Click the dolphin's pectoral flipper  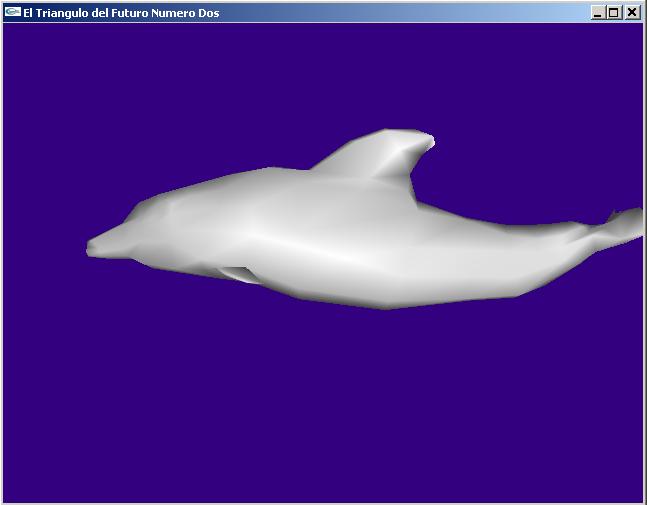pos(240,273)
